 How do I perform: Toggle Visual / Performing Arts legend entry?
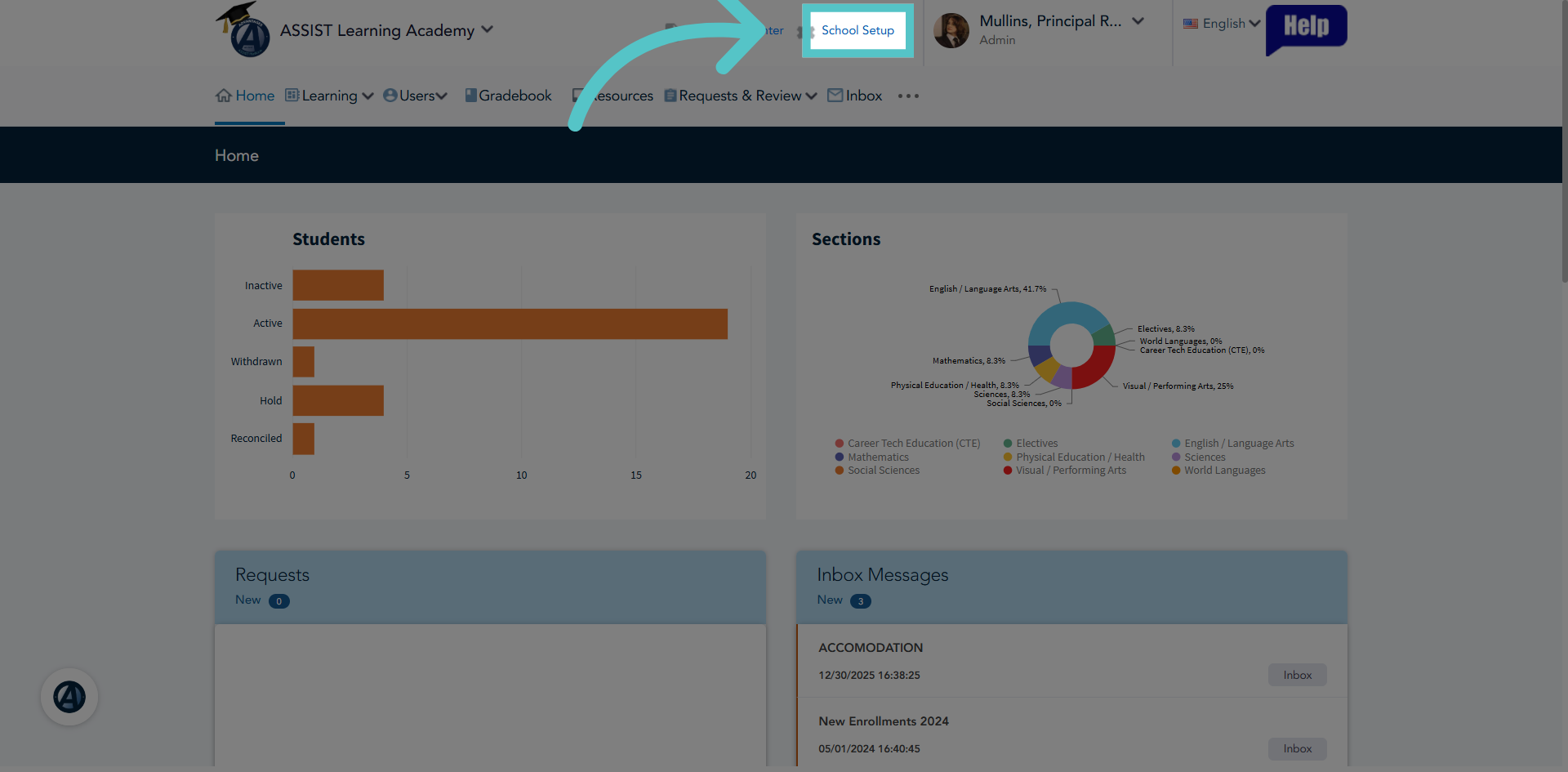click(x=1065, y=471)
